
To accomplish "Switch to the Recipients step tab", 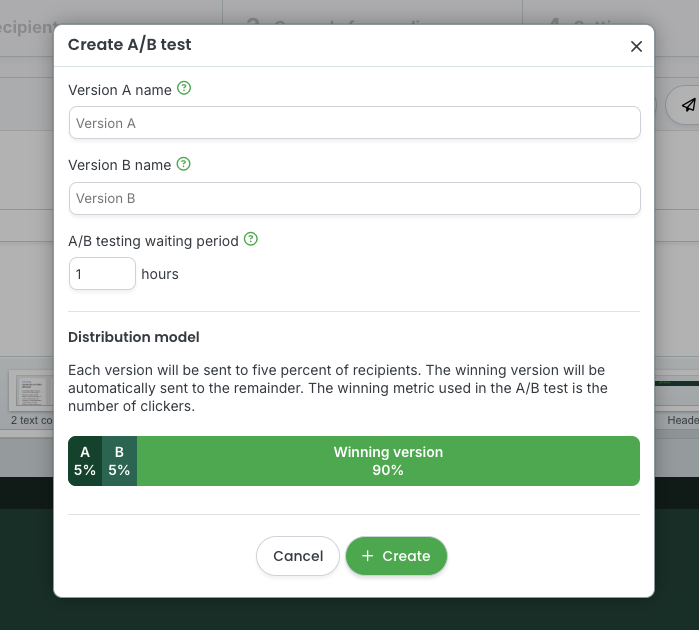I will pos(27,27).
